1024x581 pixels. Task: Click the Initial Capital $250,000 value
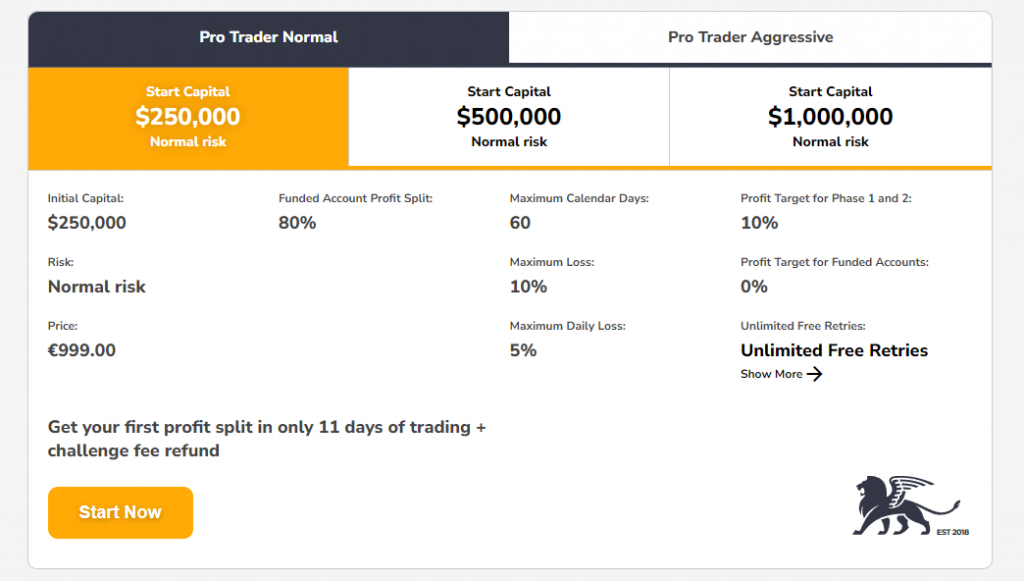pyautogui.click(x=87, y=222)
